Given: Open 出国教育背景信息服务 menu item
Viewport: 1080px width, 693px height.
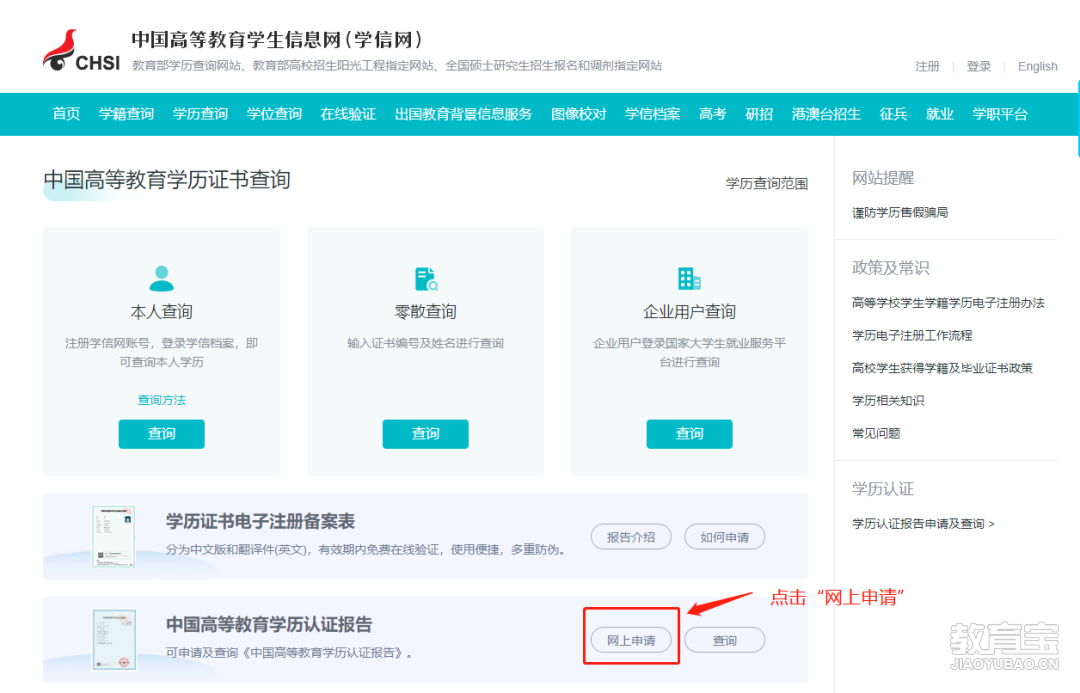Looking at the screenshot, I should pos(464,114).
